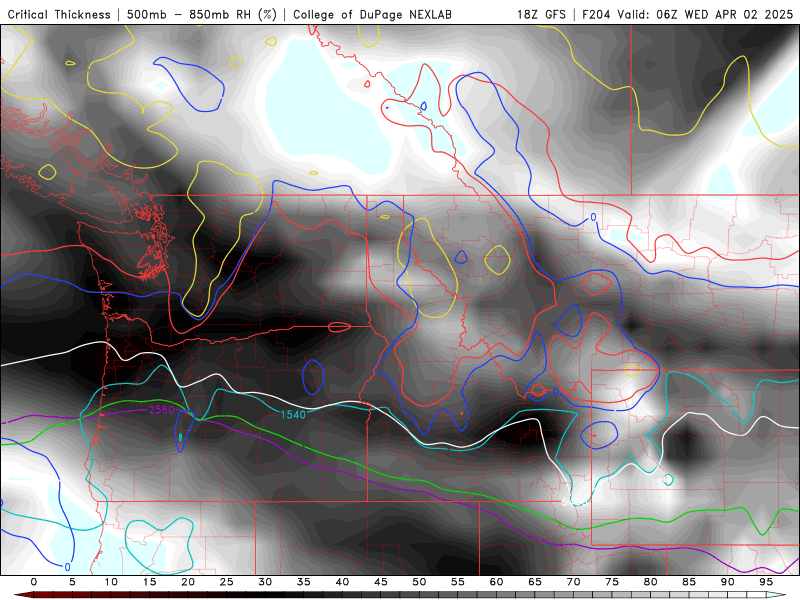Click the "10" label on the color scale
Image resolution: width=800 pixels, height=600 pixels.
point(111,582)
